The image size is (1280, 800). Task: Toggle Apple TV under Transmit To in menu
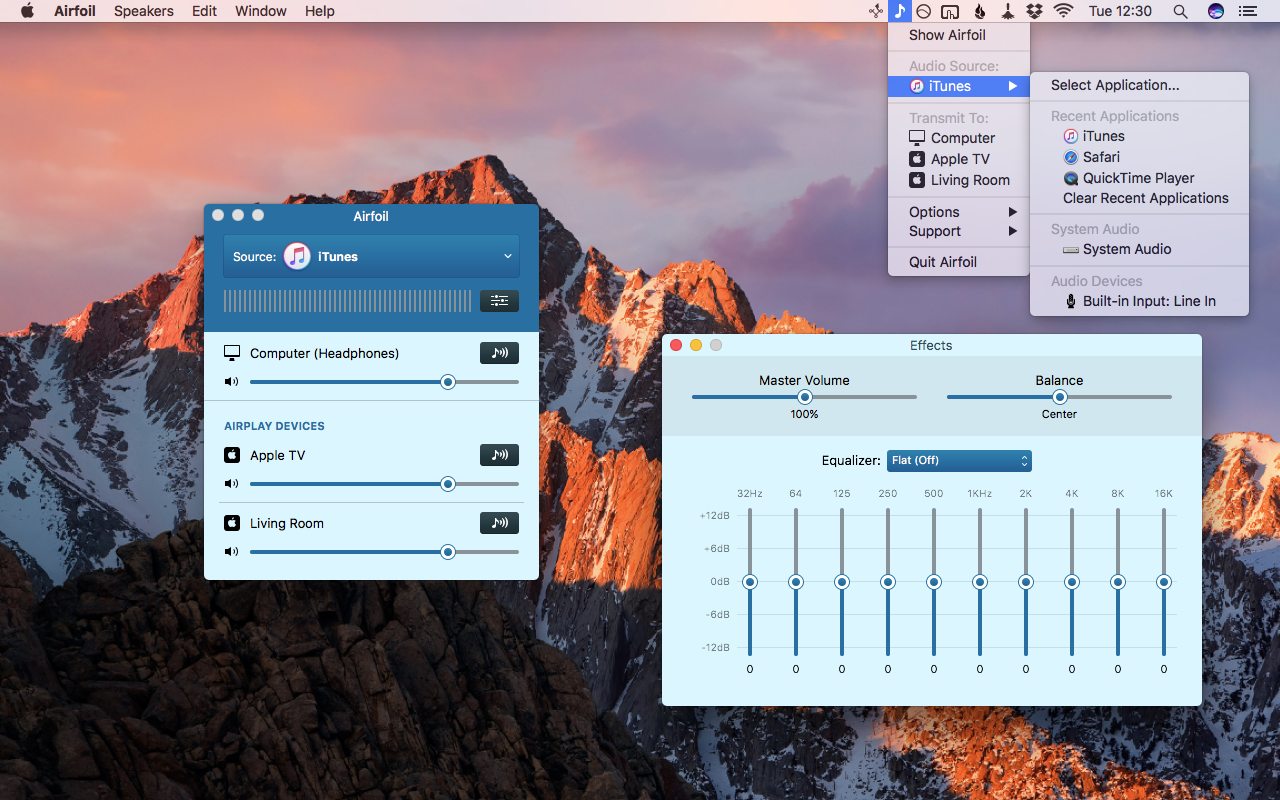(x=959, y=159)
